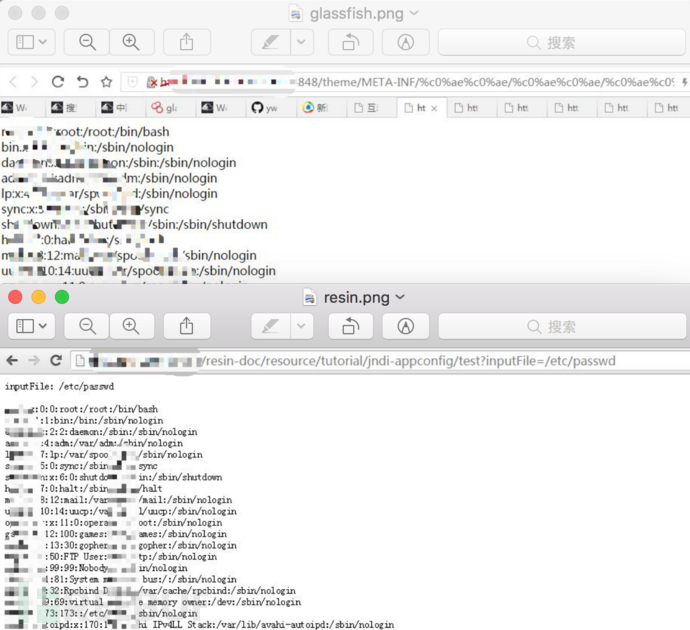Screen dimensions: 690x630
Task: Show markup toolbar in resin.png window
Action: [x=405, y=326]
